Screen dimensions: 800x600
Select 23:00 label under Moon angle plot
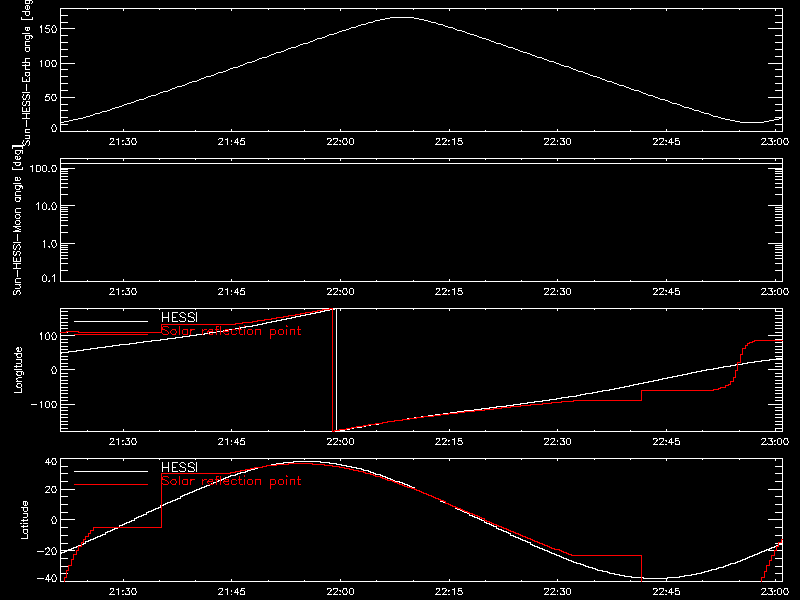(x=774, y=292)
